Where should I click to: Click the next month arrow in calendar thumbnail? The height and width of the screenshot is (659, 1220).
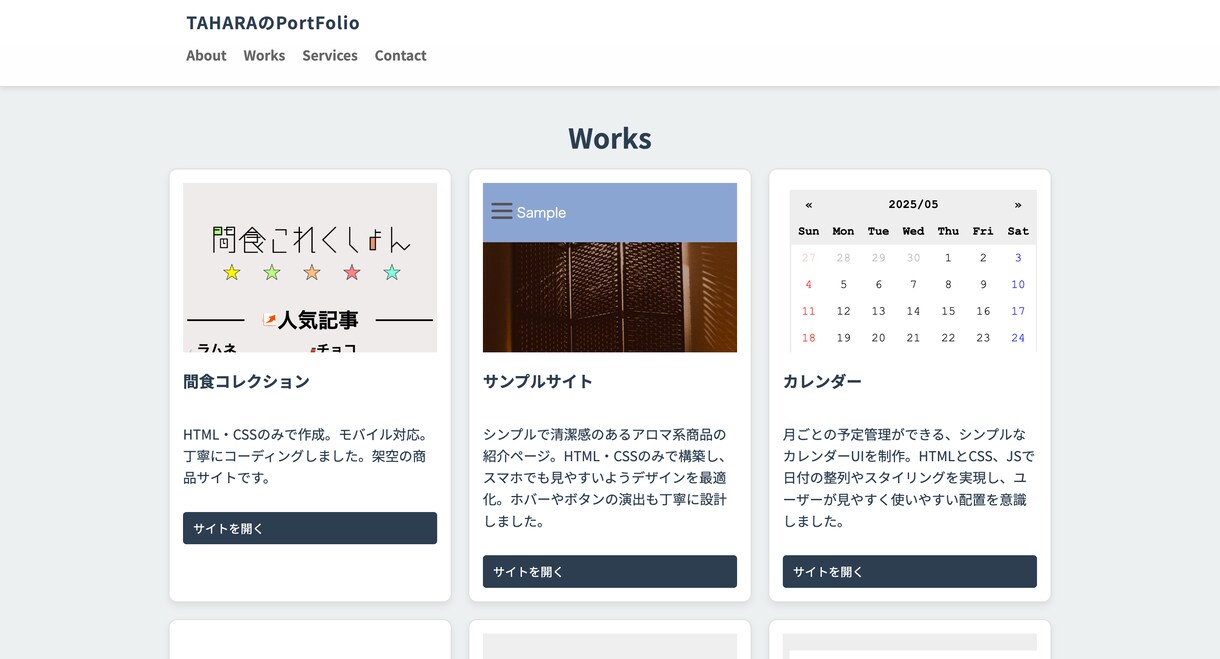click(1018, 204)
